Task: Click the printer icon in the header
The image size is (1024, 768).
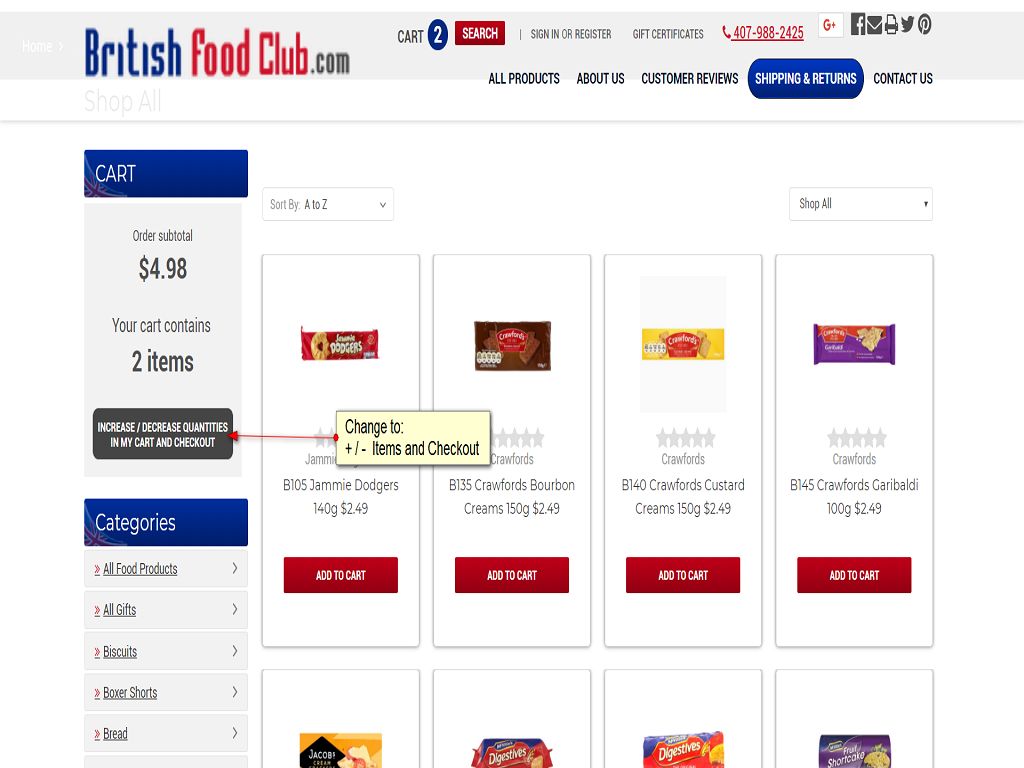Action: (891, 25)
